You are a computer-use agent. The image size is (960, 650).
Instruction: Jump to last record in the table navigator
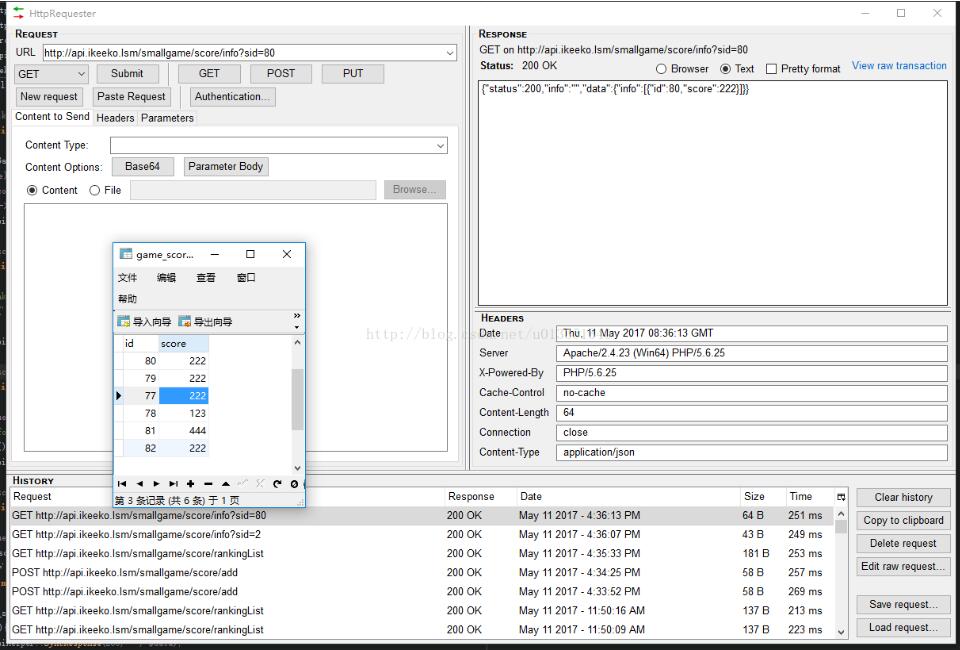coord(173,484)
